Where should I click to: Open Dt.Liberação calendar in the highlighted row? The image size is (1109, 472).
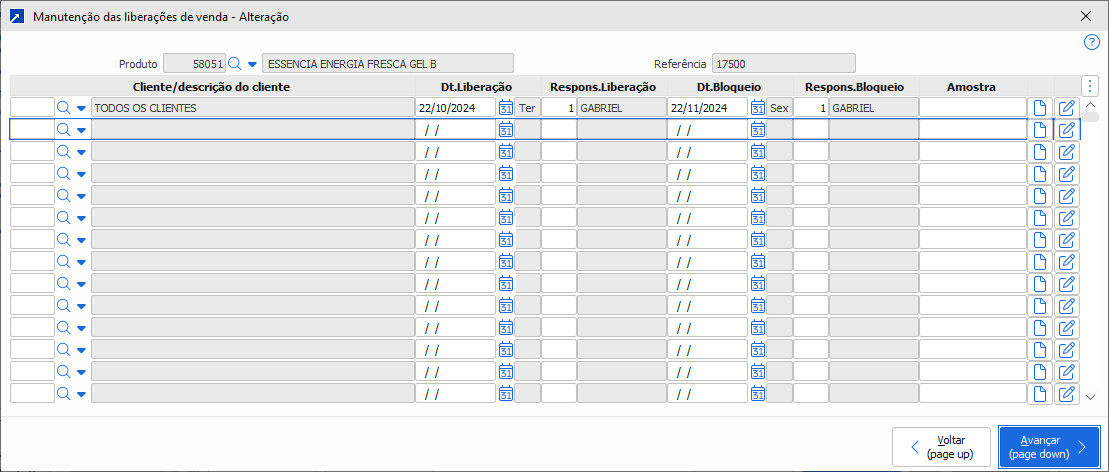pos(506,129)
